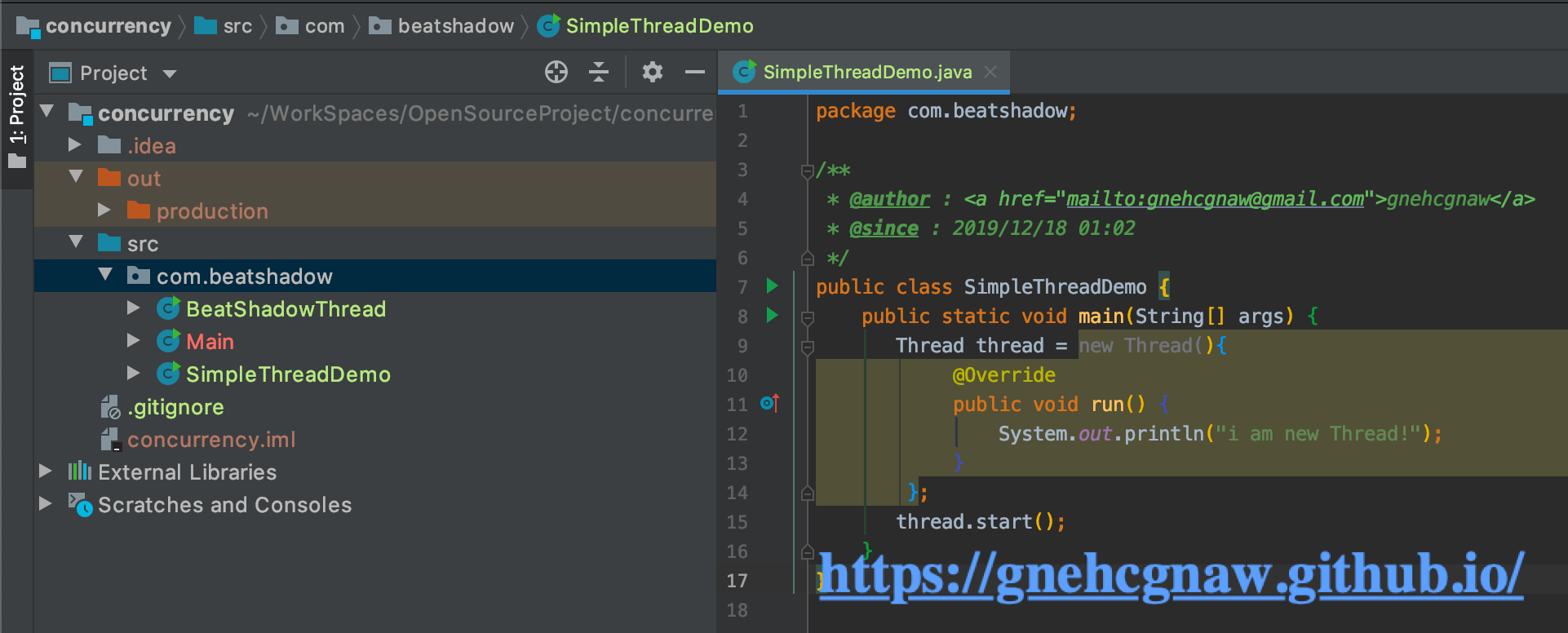Toggle the main method fold marker on line 8
Image resolution: width=1568 pixels, height=633 pixels.
808,317
